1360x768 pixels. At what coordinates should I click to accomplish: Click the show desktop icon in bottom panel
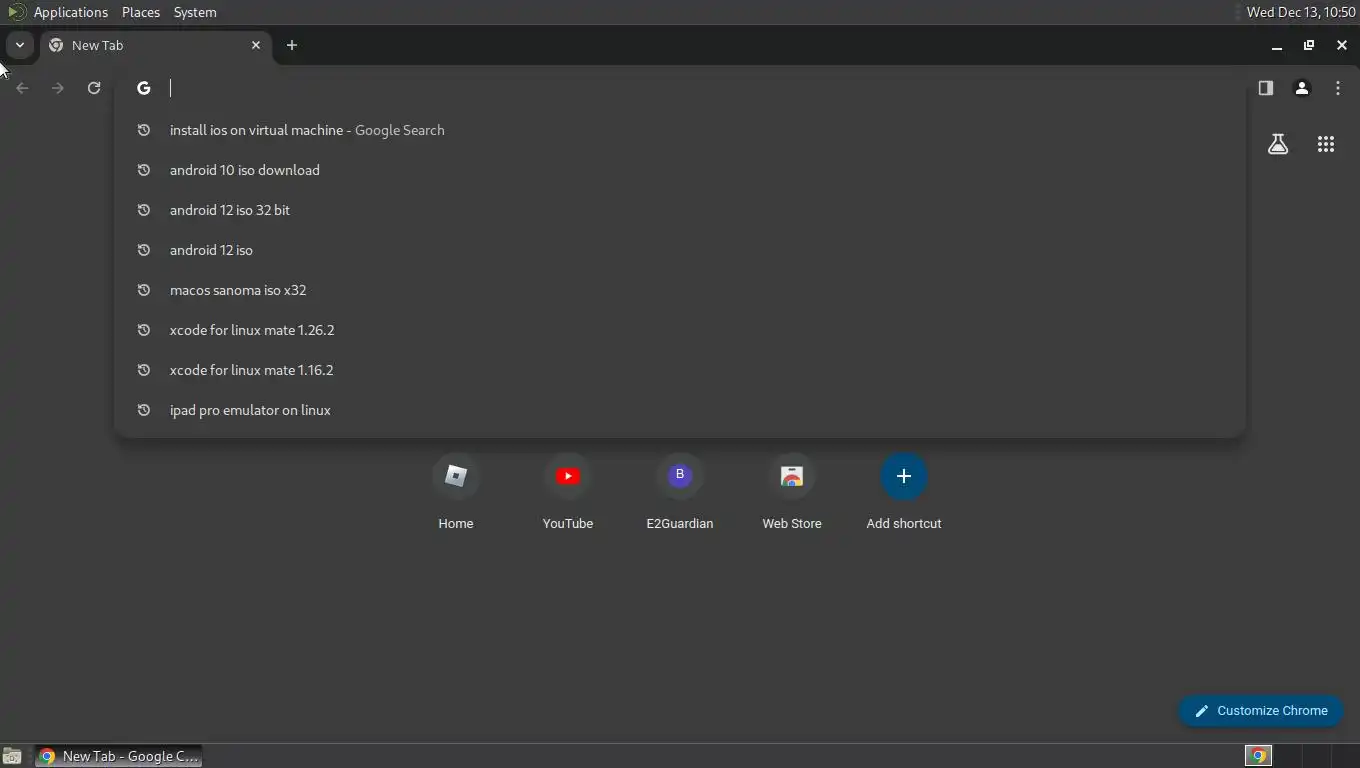click(x=12, y=756)
